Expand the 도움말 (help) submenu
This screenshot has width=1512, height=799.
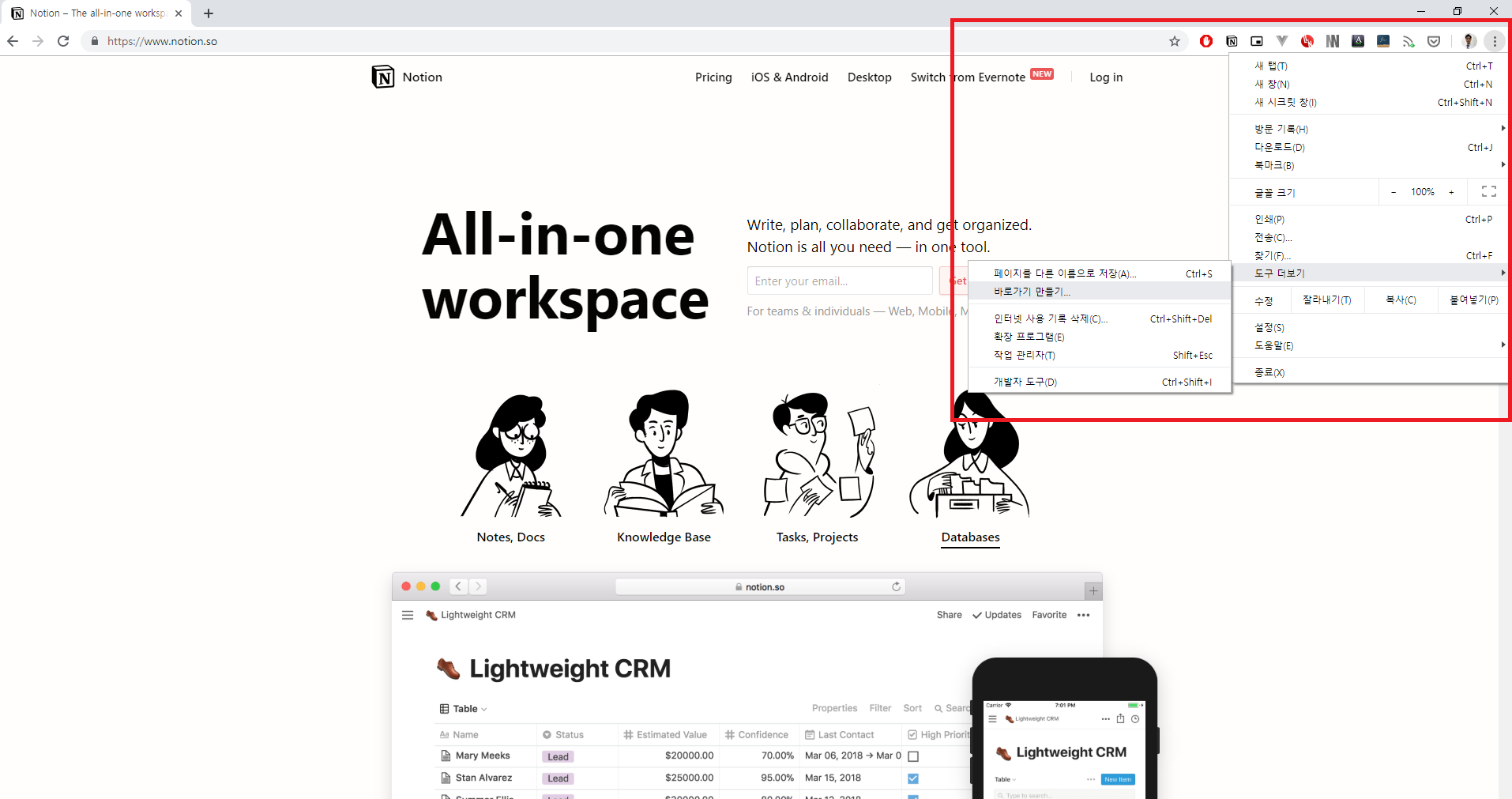point(1369,345)
